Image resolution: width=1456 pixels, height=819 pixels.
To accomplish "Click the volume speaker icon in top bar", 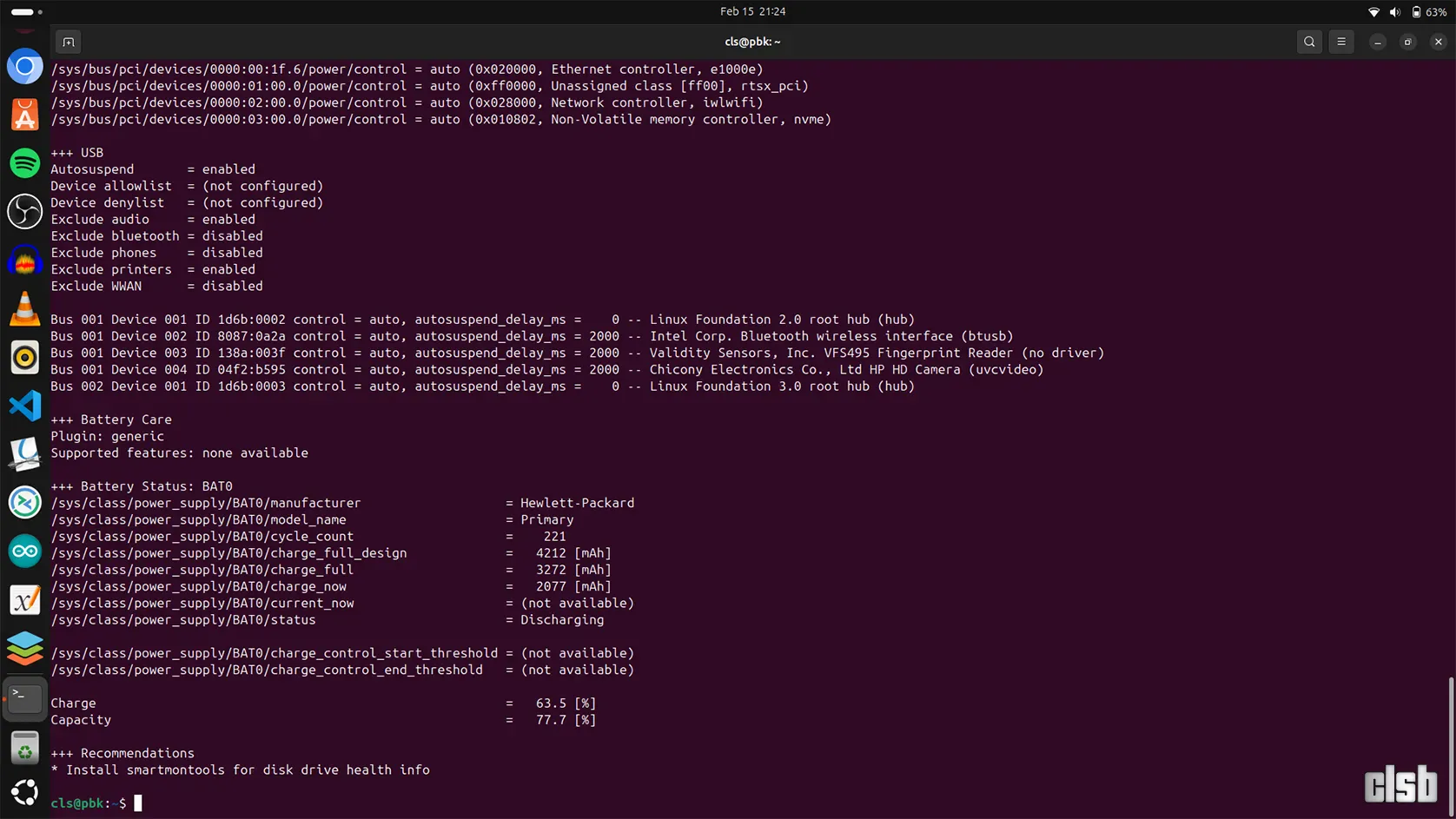I will [x=1395, y=12].
